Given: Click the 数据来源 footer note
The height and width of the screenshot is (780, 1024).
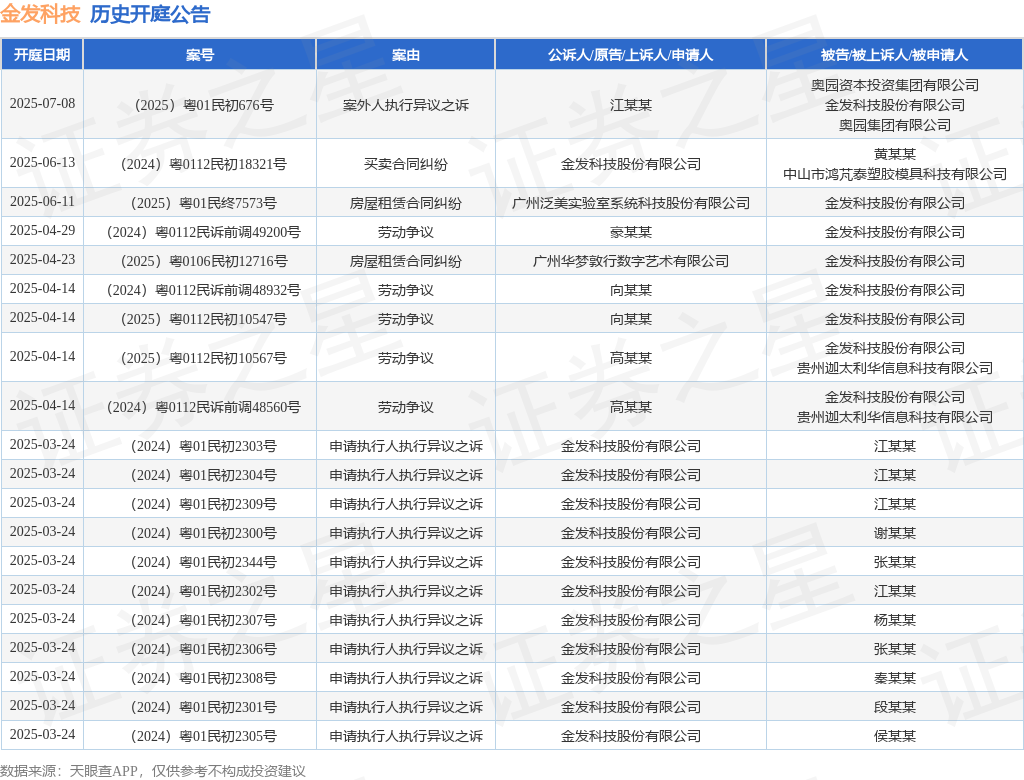Looking at the screenshot, I should 153,771.
